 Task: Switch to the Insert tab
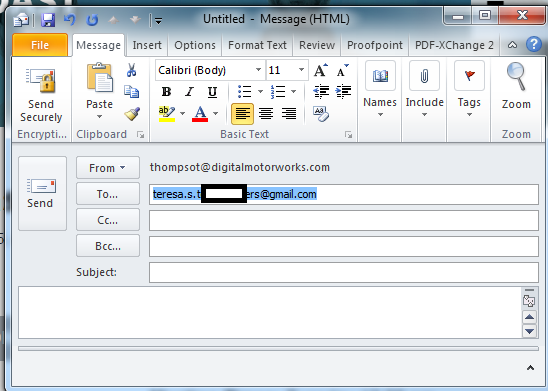[x=147, y=45]
